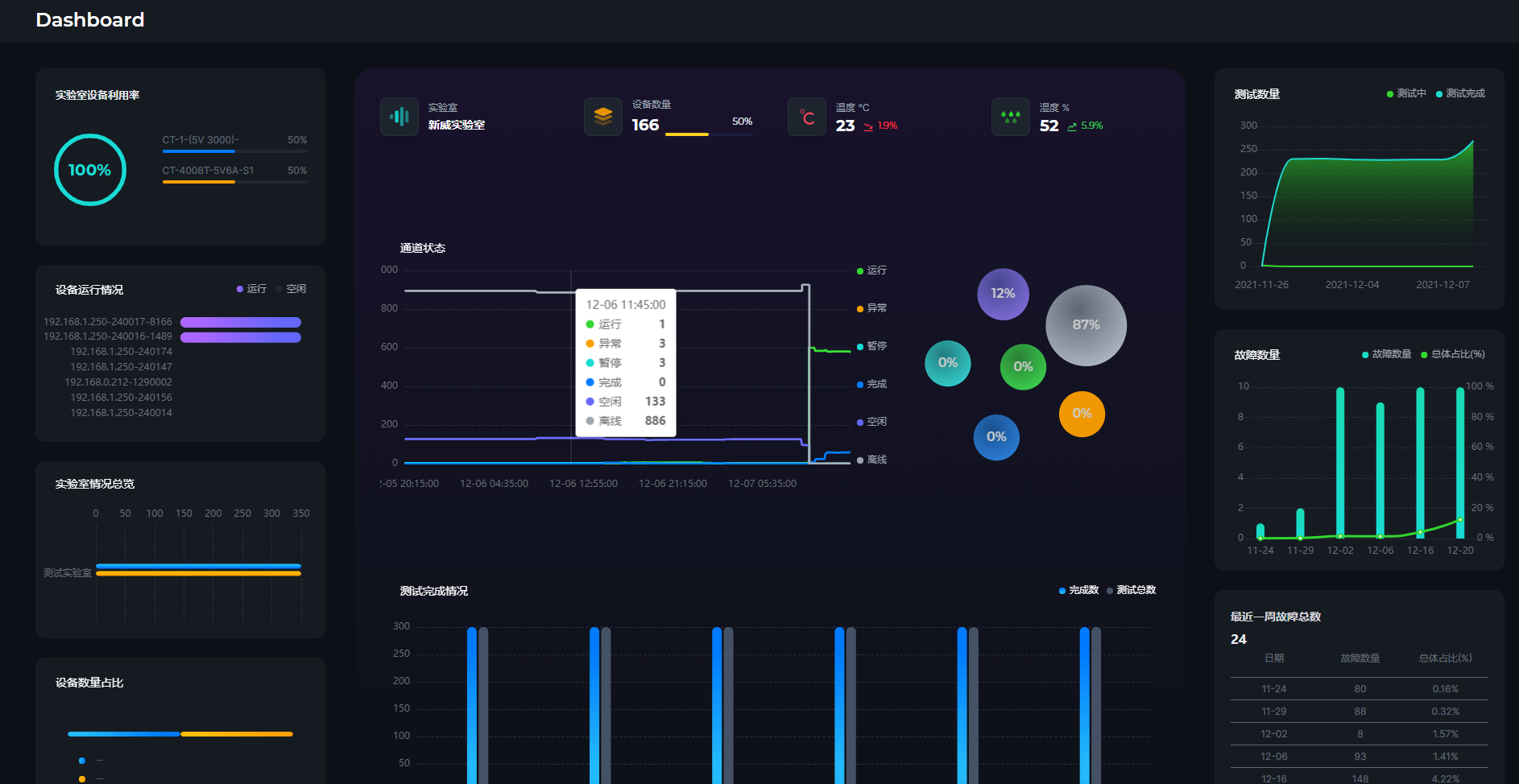Click the 12-20 fault count bar

(x=1460, y=462)
